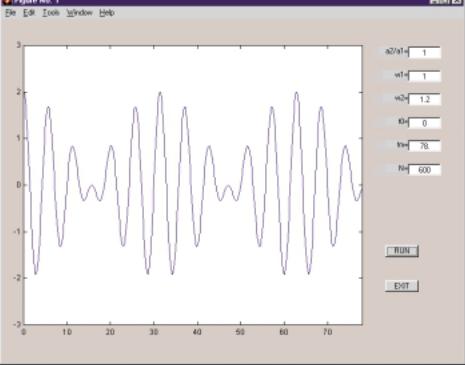The height and width of the screenshot is (365, 465).
Task: Click the tn field showing 78
Action: [425, 146]
